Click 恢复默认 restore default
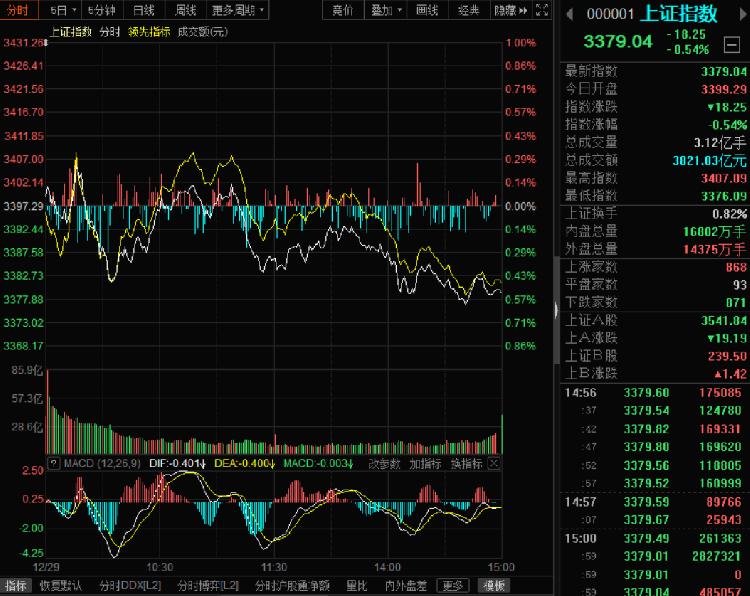The height and width of the screenshot is (596, 750). pyautogui.click(x=60, y=585)
